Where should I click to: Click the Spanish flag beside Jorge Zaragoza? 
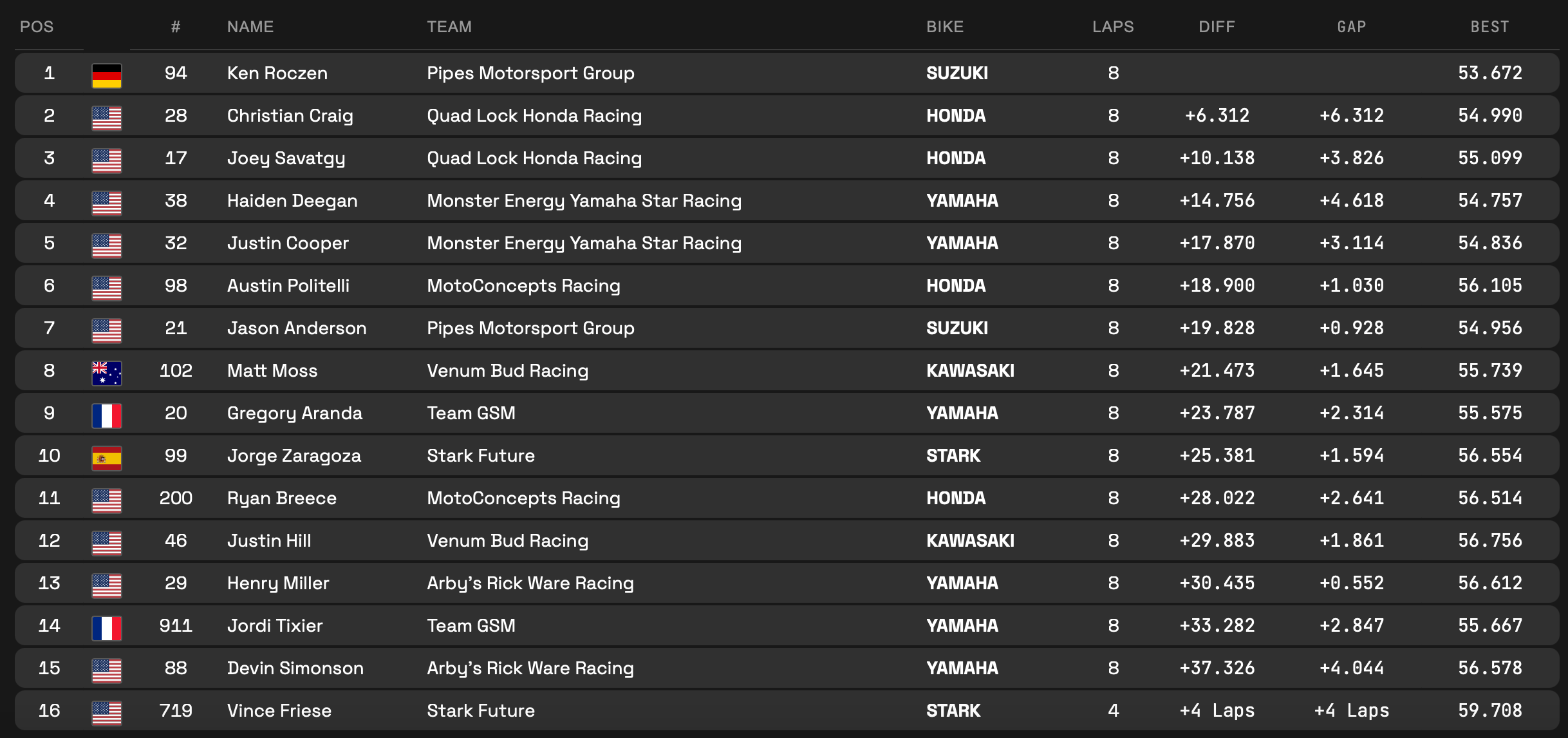tap(106, 458)
